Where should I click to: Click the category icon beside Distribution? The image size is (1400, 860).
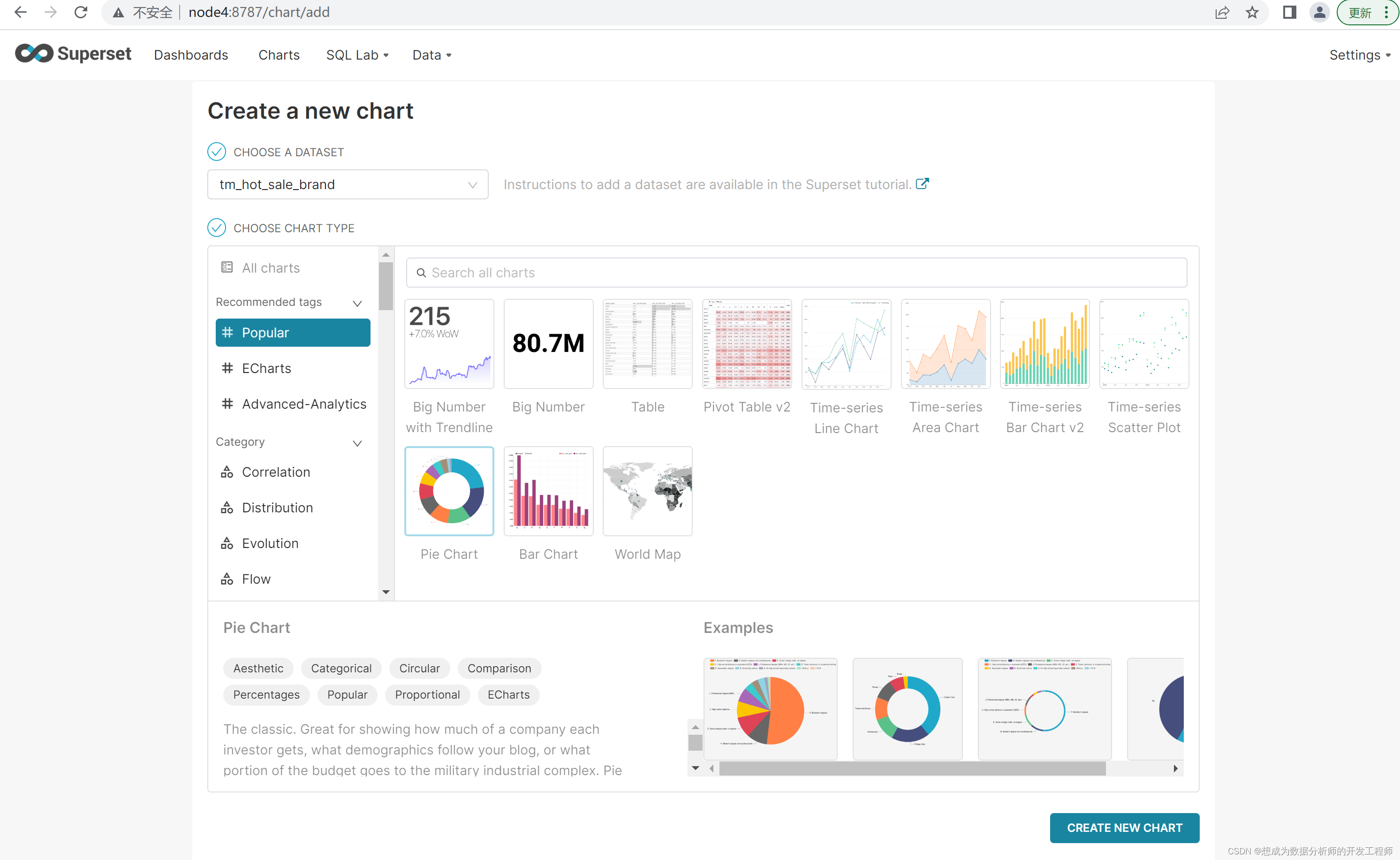click(227, 507)
